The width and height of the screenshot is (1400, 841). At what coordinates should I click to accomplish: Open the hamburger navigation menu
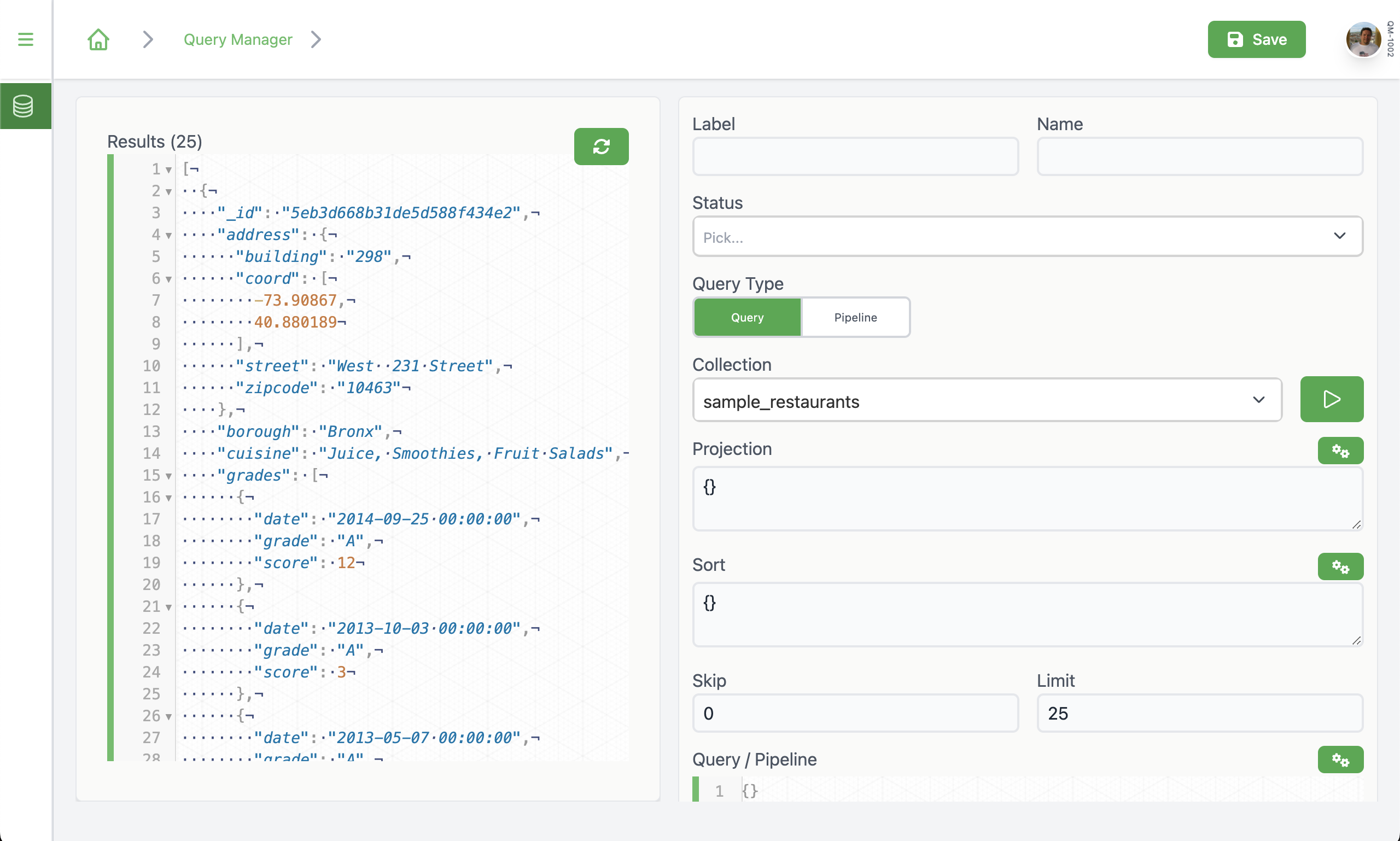26,39
